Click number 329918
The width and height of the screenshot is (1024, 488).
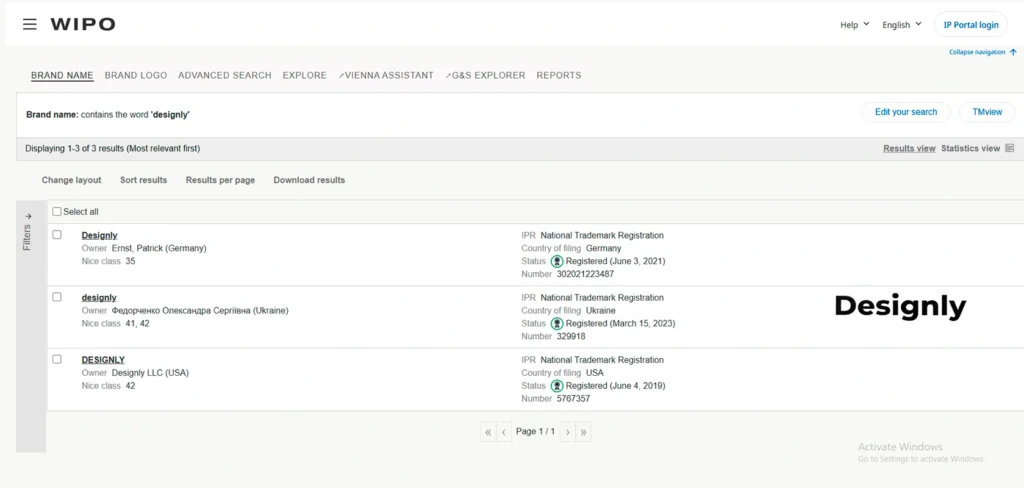click(571, 336)
